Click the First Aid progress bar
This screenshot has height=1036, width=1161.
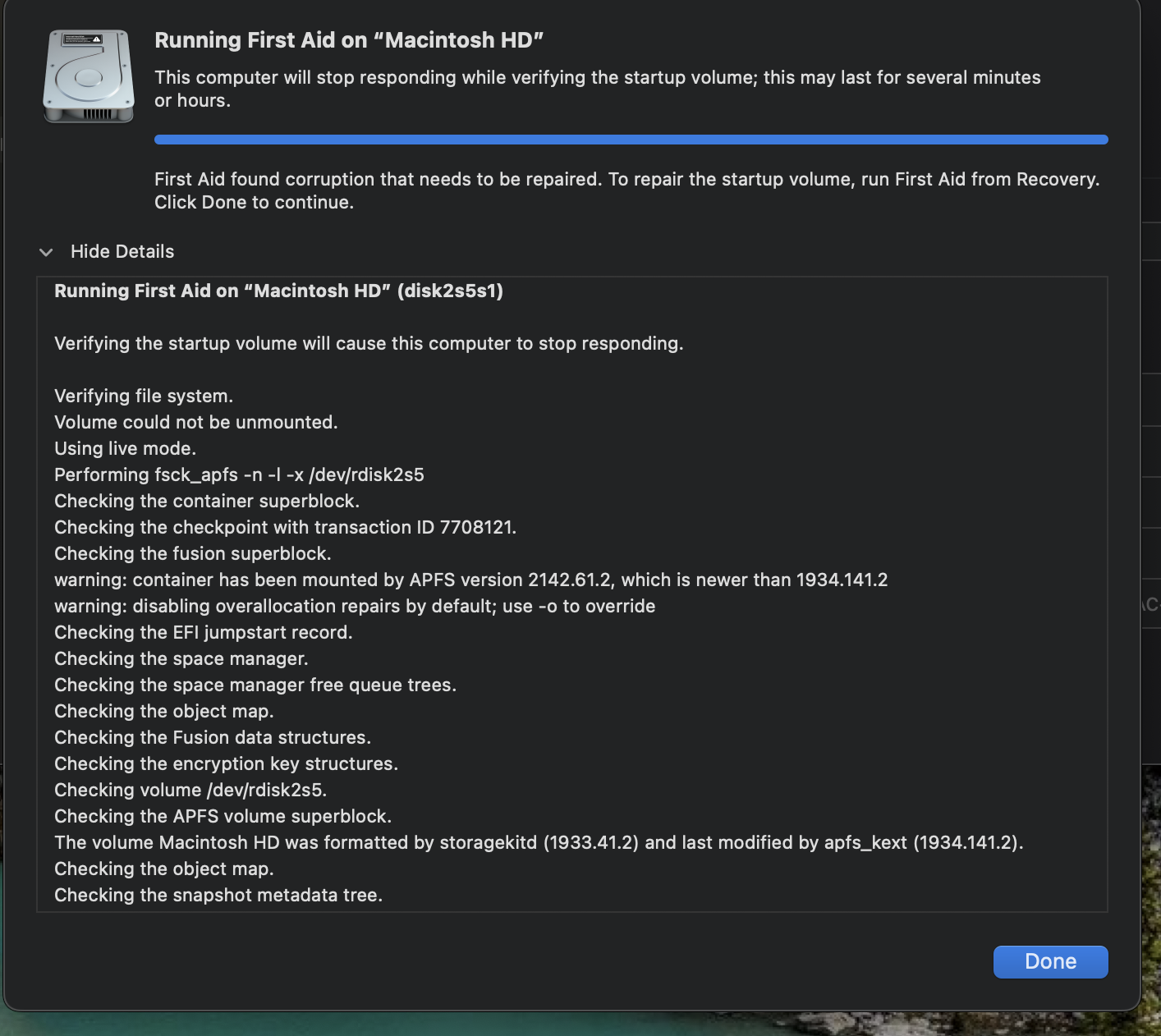[631, 140]
